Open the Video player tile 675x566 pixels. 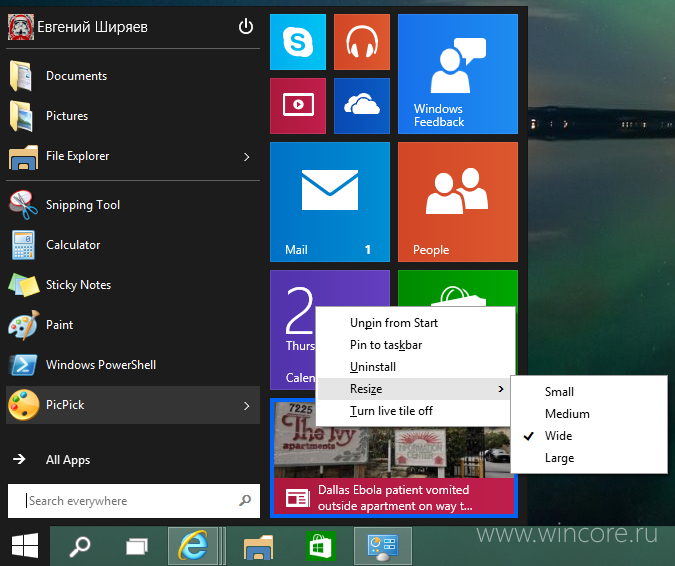297,106
